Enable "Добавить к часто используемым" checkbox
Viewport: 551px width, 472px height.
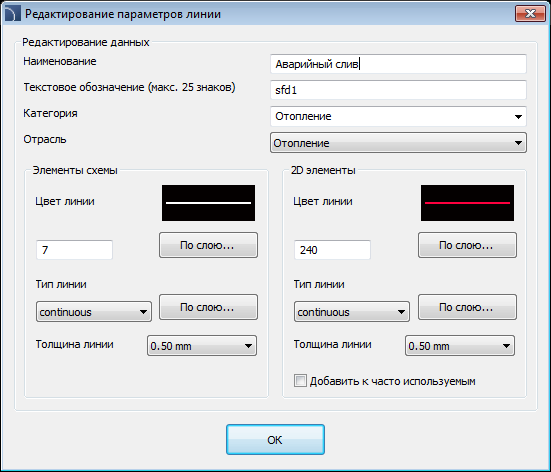pyautogui.click(x=300, y=381)
